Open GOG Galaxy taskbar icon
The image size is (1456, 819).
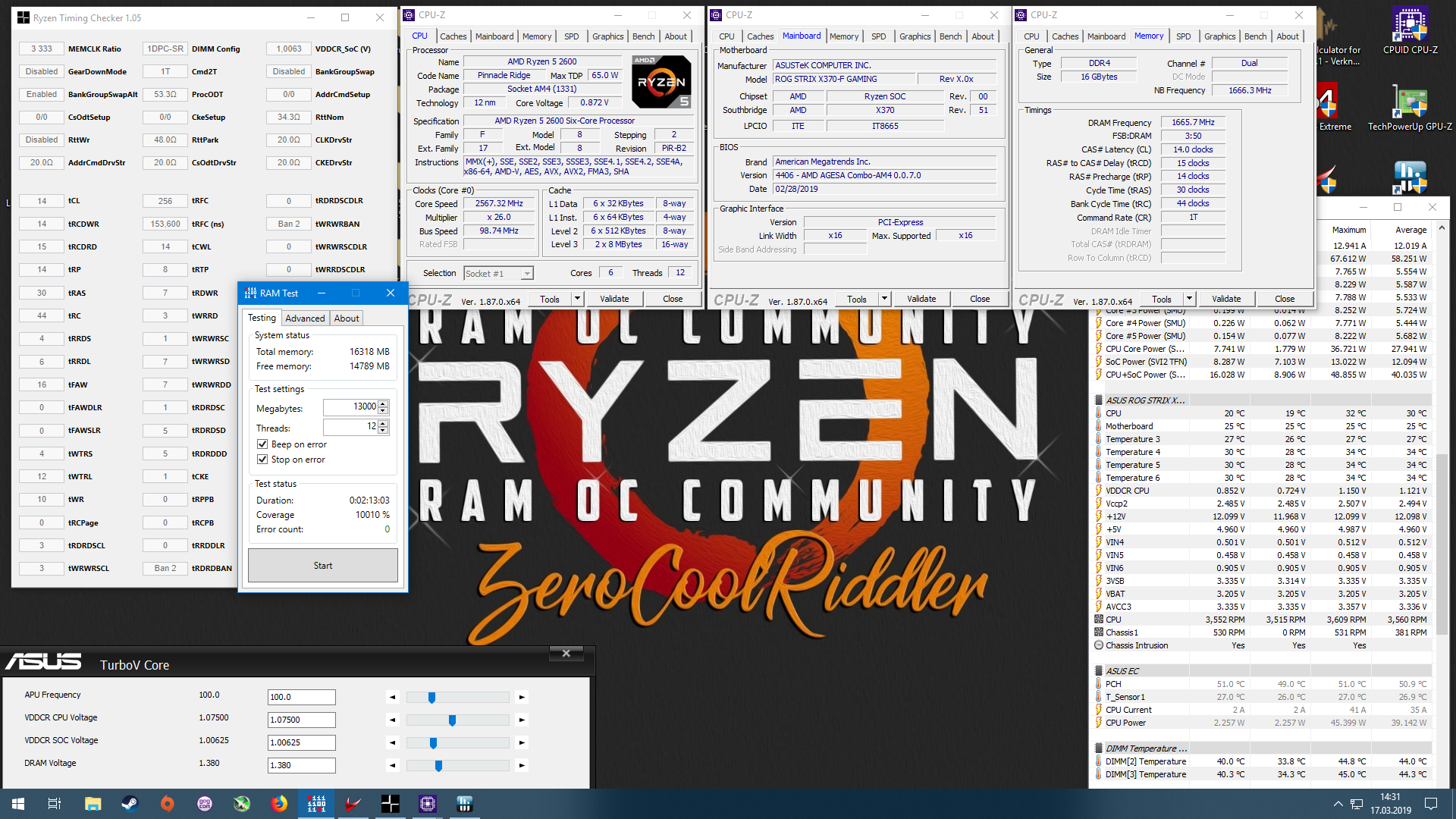point(204,804)
